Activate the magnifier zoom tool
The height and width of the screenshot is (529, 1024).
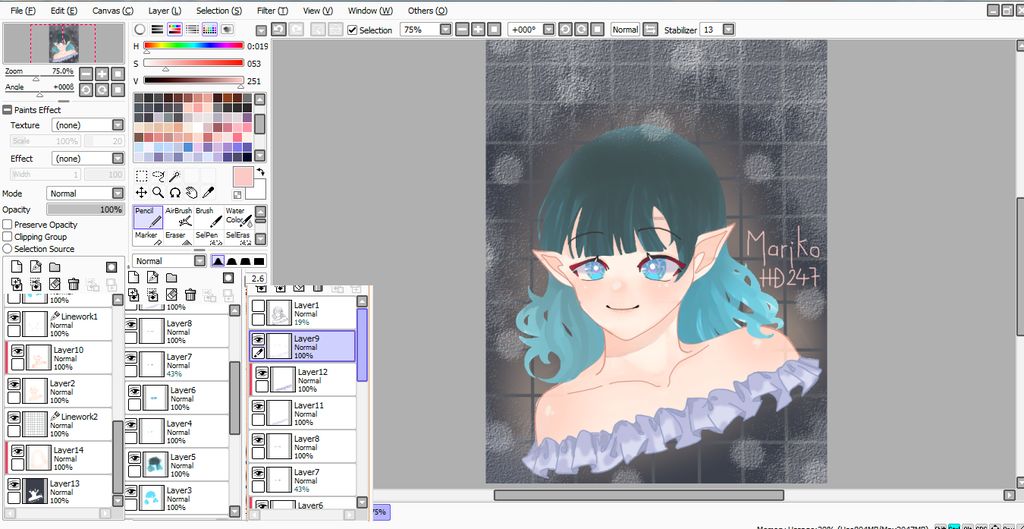(158, 192)
